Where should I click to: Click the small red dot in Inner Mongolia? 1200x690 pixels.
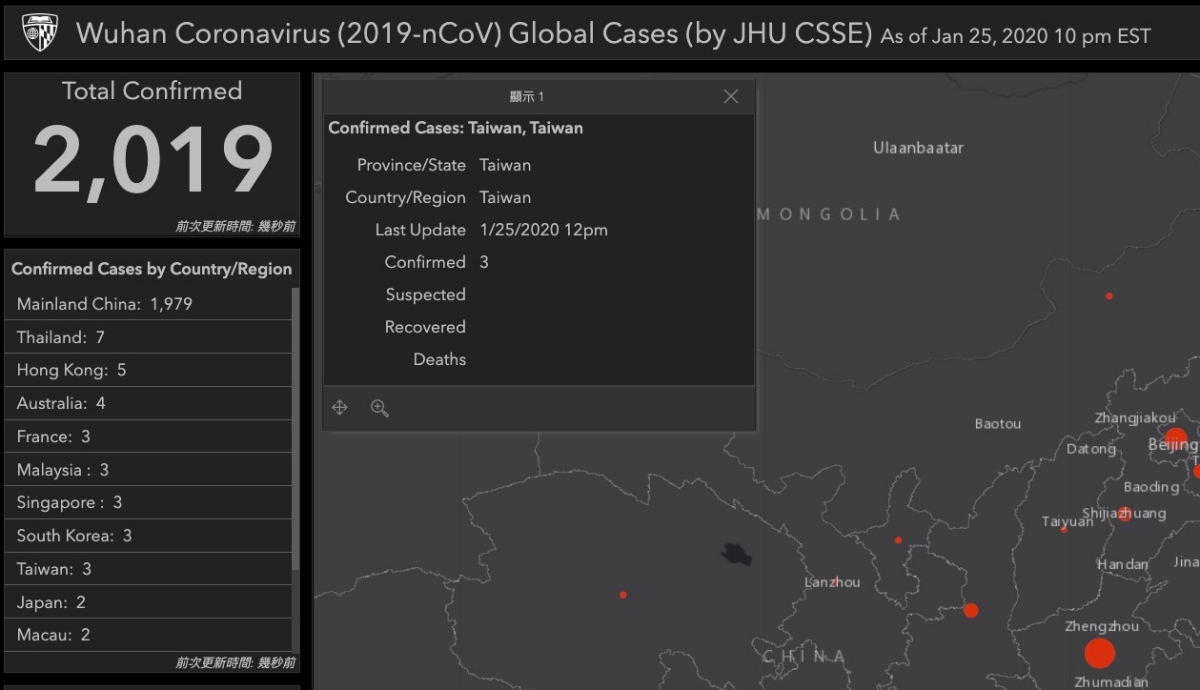[x=1109, y=296]
